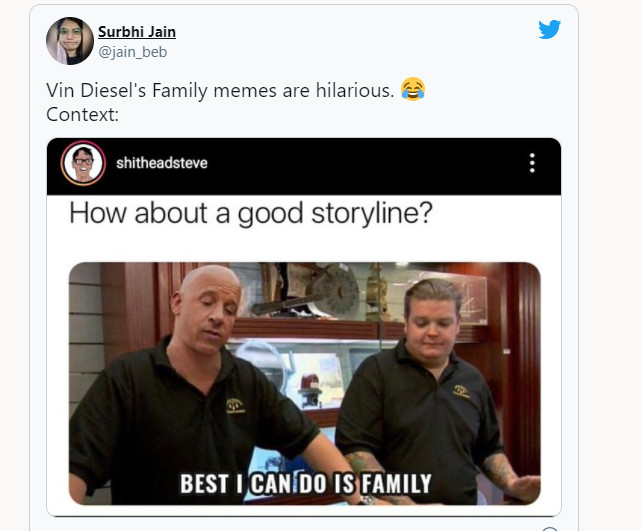Open Surbhi Jain's profile picture

(70, 41)
